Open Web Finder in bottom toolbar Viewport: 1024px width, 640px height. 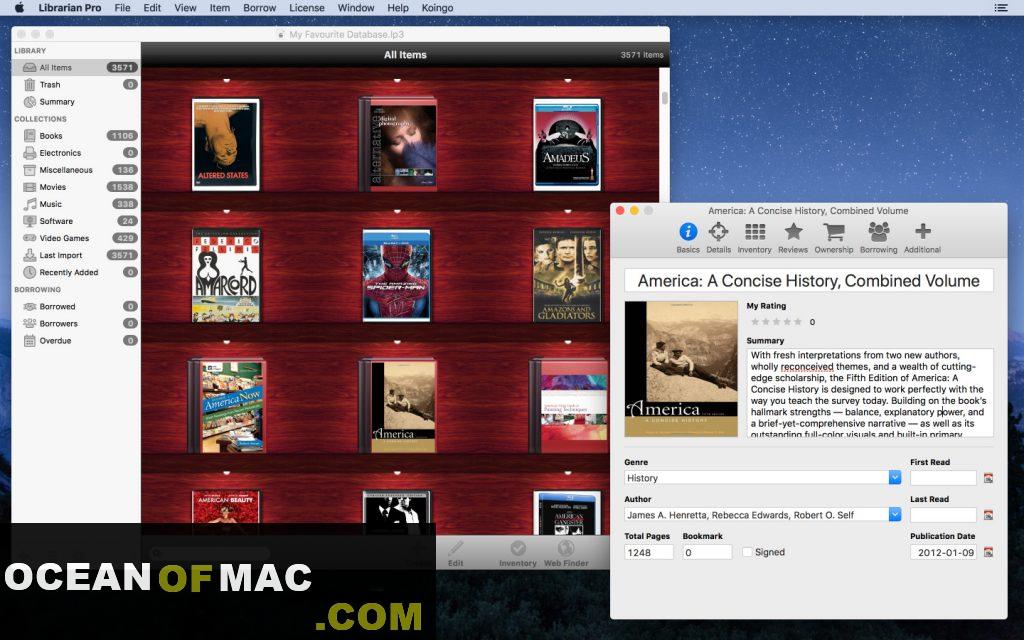click(566, 554)
